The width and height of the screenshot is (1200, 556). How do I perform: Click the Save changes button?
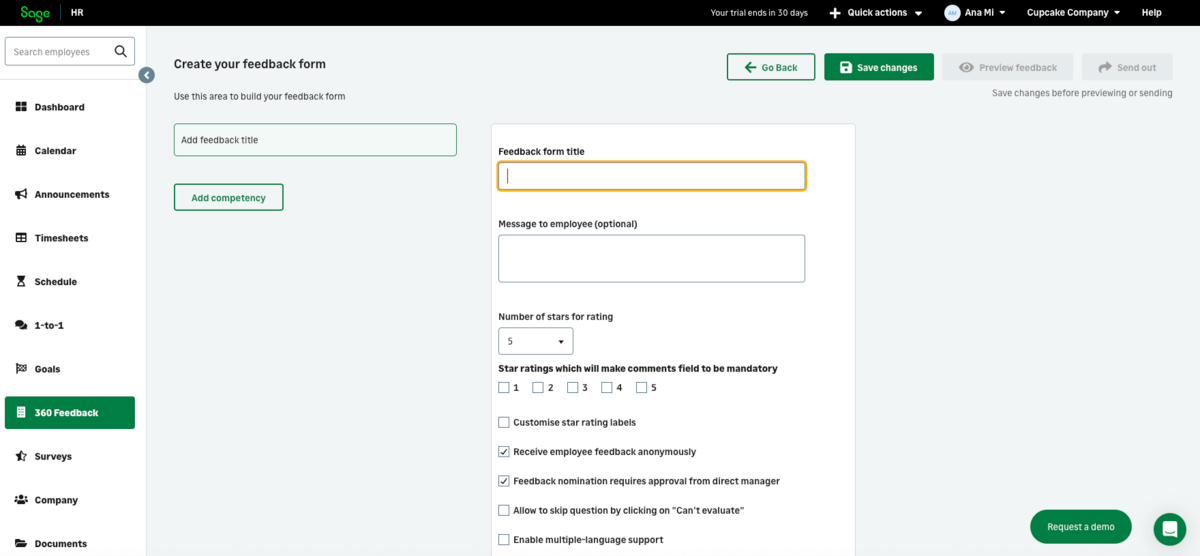click(x=878, y=67)
